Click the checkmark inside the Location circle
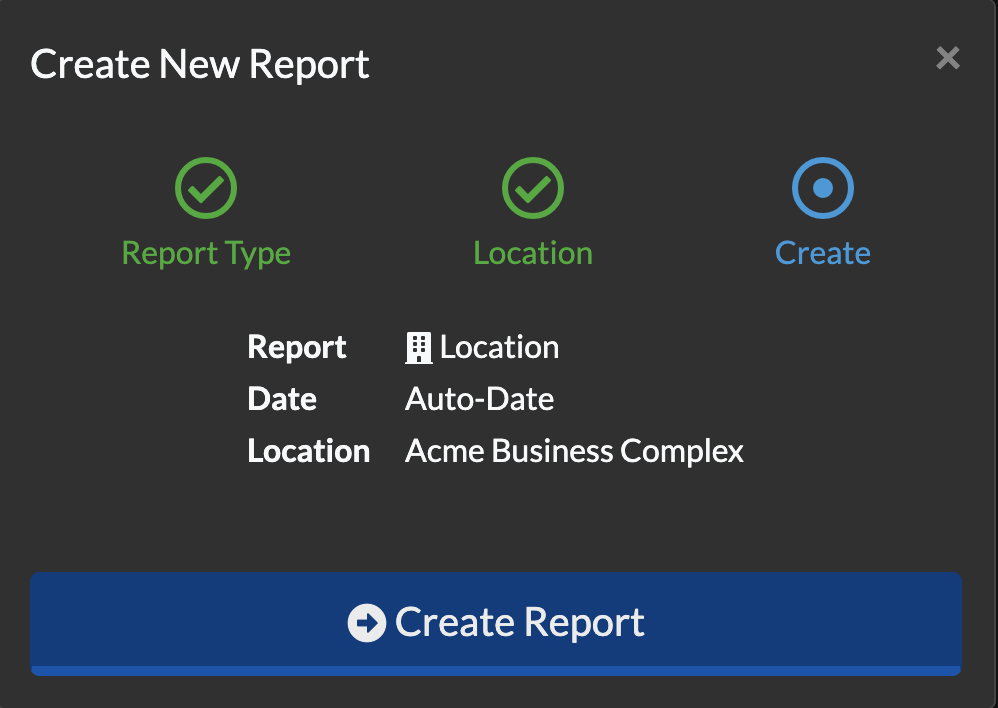Screen dimensions: 998x708 pos(533,187)
